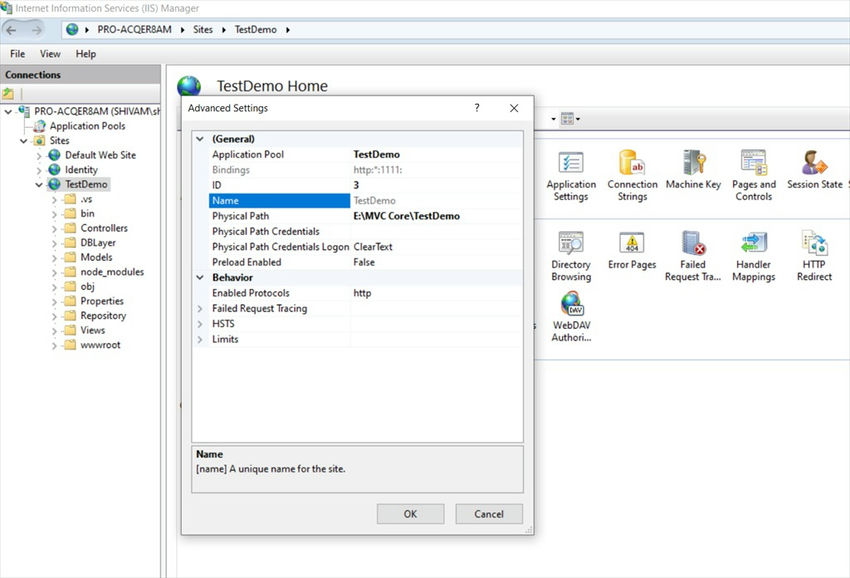Click Sites in the breadcrumb path
Viewport: 850px width, 578px height.
pyautogui.click(x=203, y=30)
